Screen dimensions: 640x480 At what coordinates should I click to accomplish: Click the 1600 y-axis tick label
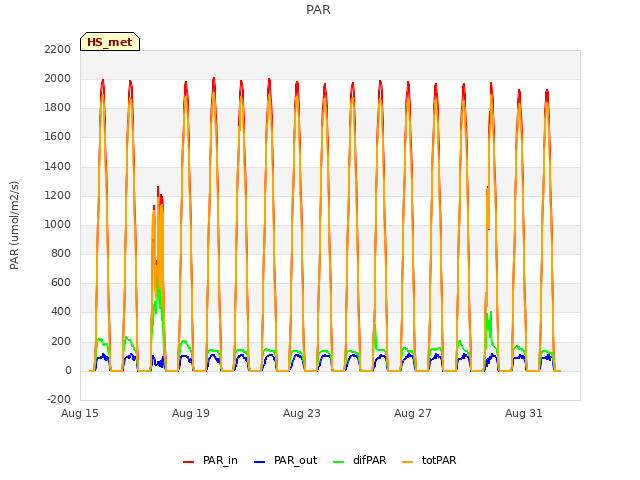point(58,137)
